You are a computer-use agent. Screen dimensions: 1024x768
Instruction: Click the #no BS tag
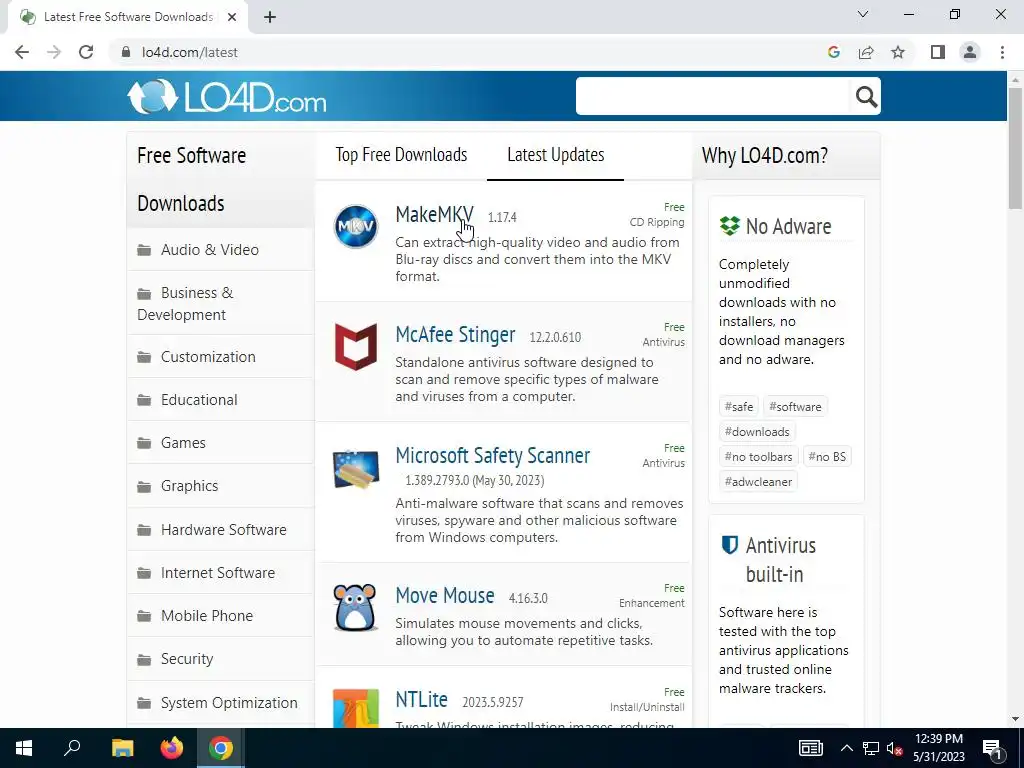(827, 456)
